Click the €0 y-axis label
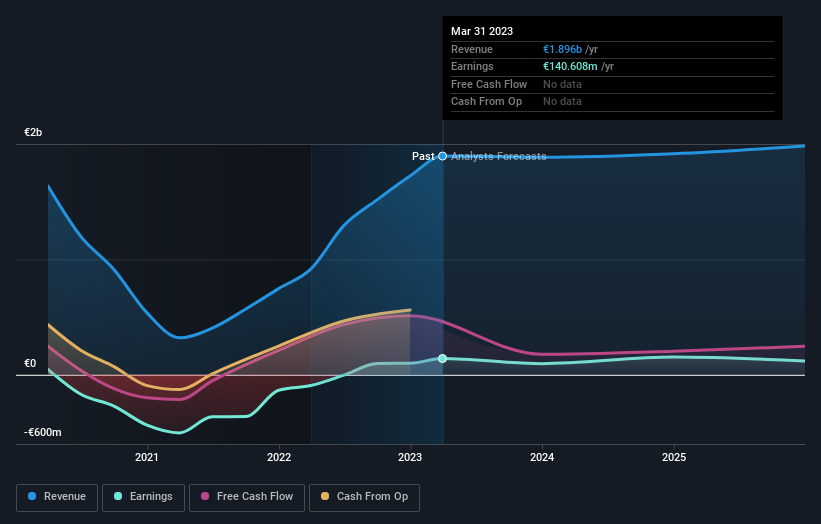 point(30,363)
